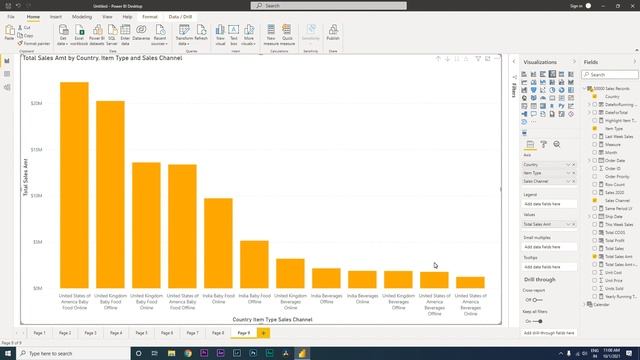Collapse the Fields pane chevron
The image size is (640, 360).
[635, 62]
